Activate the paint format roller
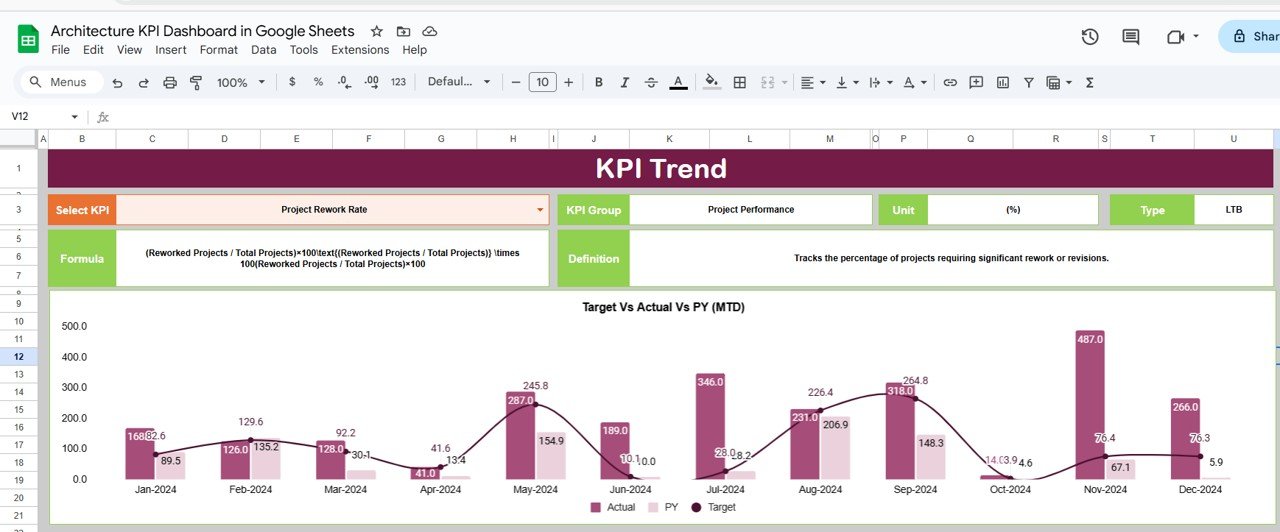The height and width of the screenshot is (532, 1280). pos(196,82)
